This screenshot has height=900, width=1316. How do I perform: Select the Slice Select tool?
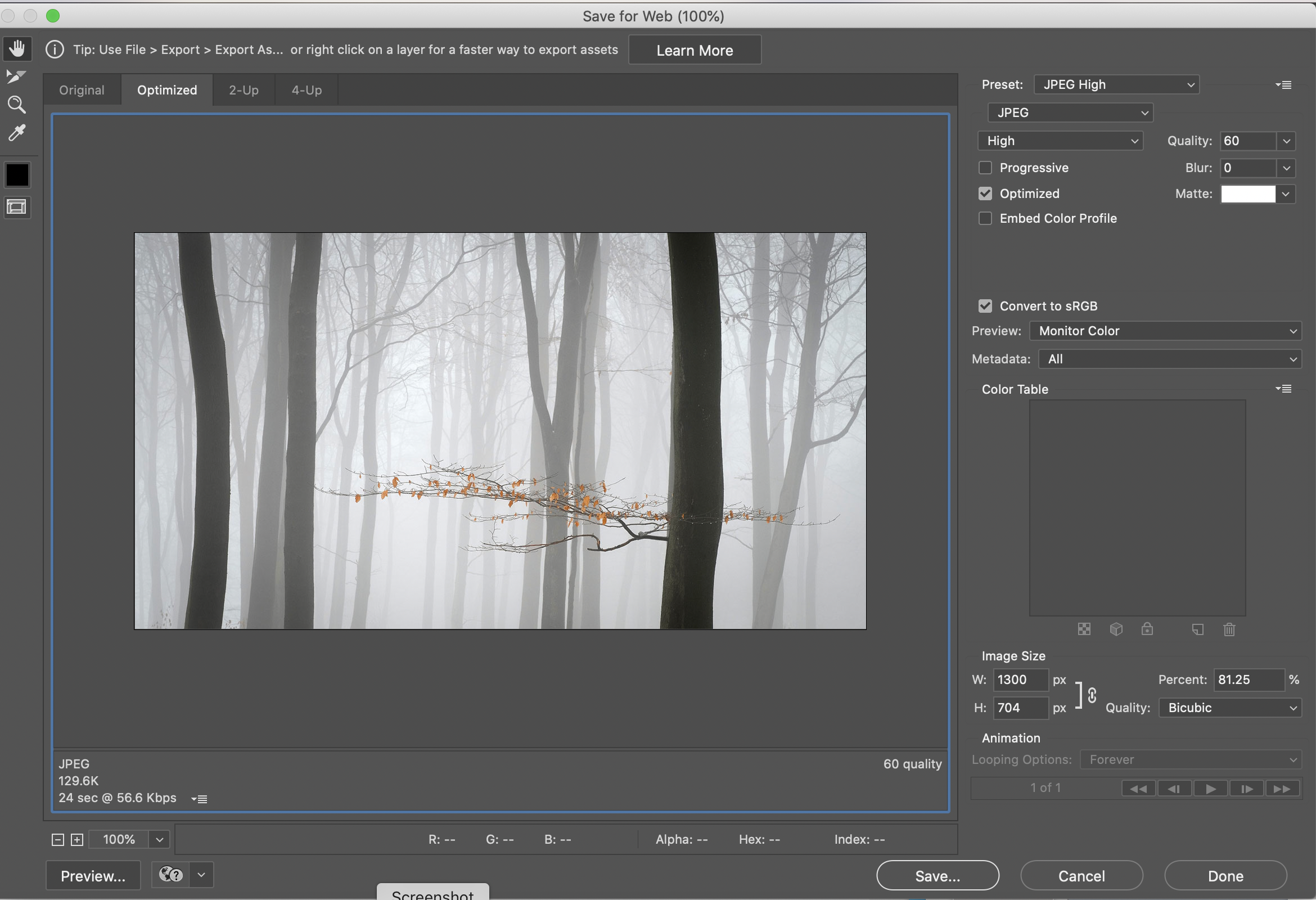[16, 76]
